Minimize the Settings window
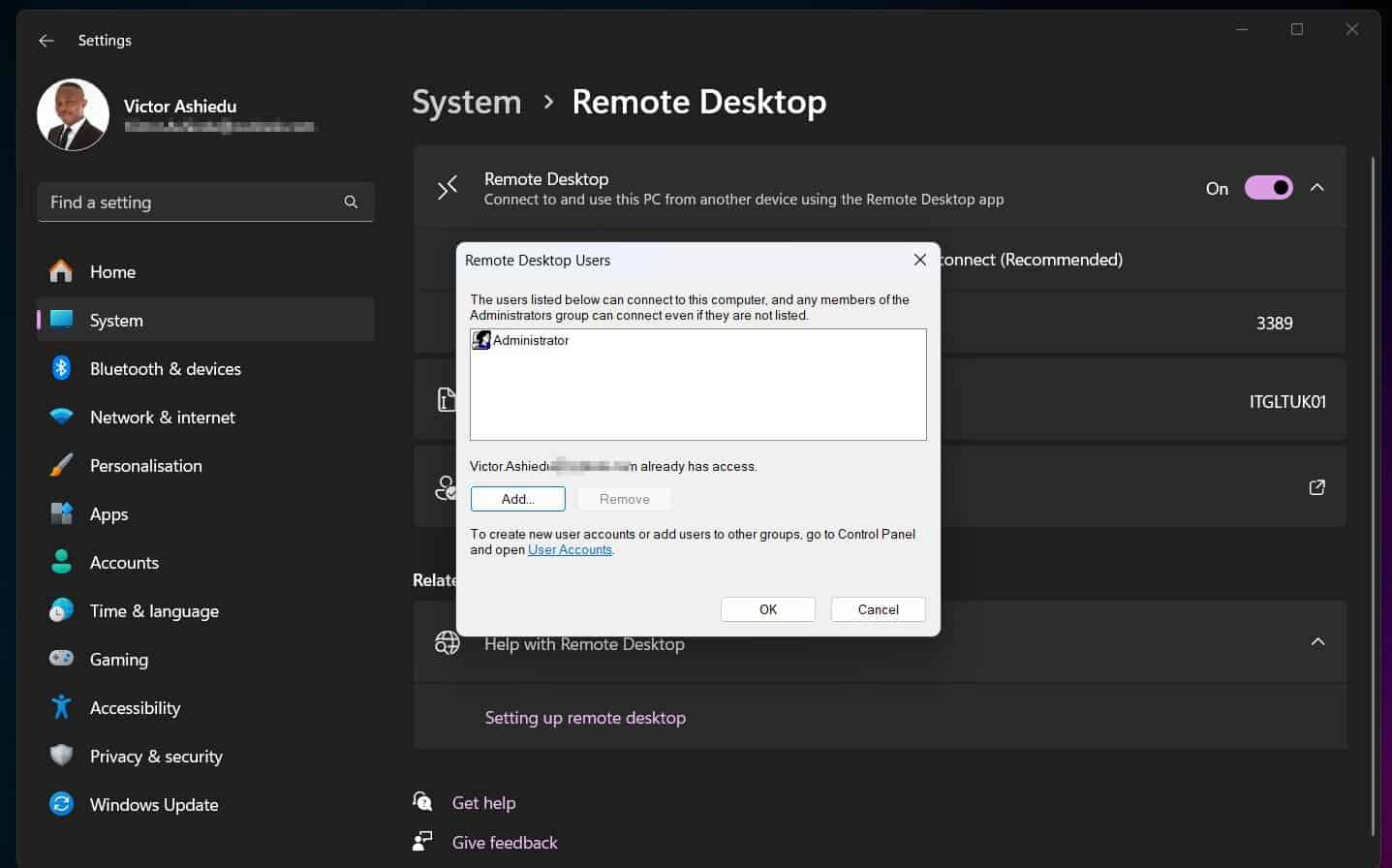 [1242, 30]
